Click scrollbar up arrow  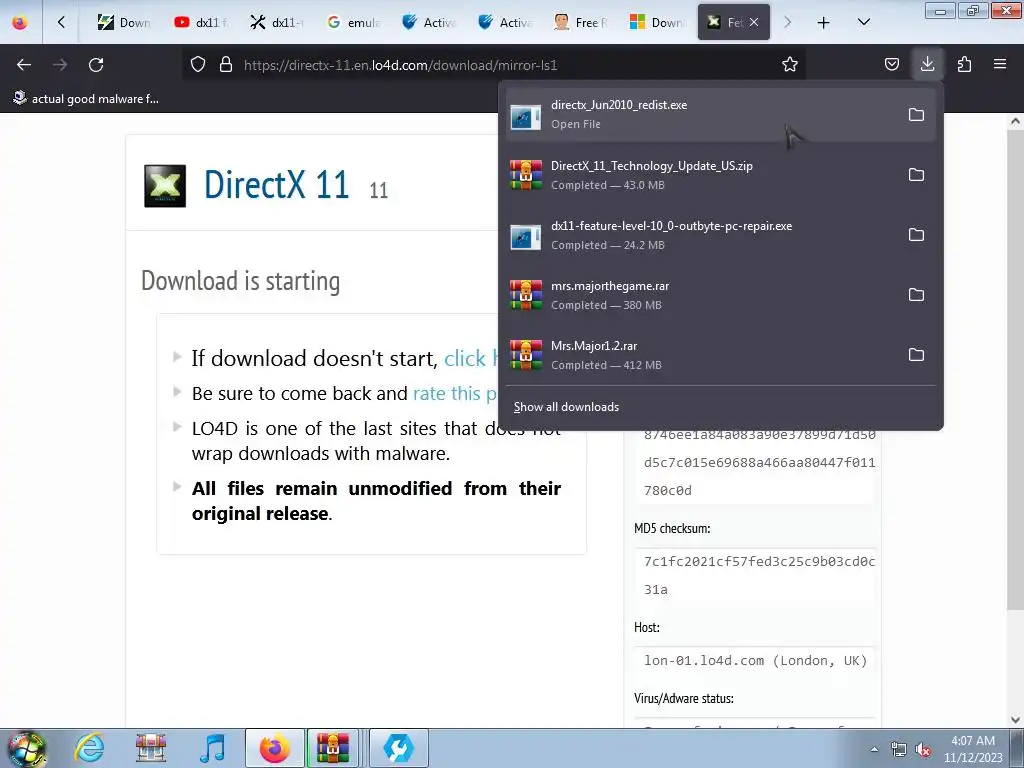tap(1015, 121)
